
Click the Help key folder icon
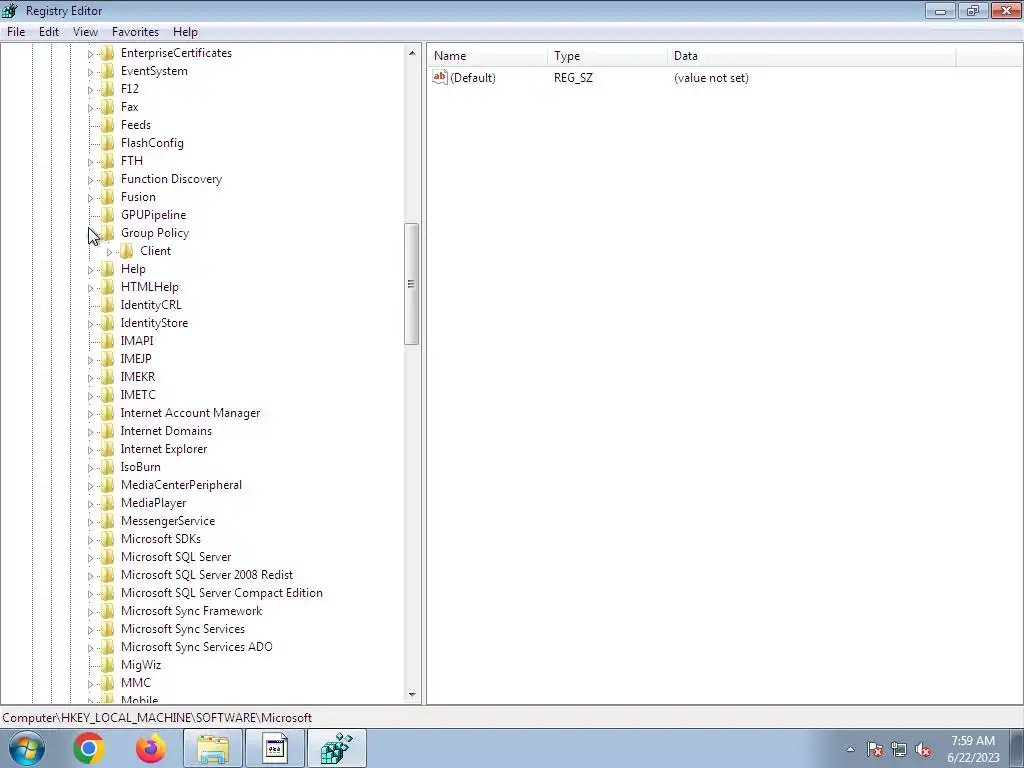(108, 268)
